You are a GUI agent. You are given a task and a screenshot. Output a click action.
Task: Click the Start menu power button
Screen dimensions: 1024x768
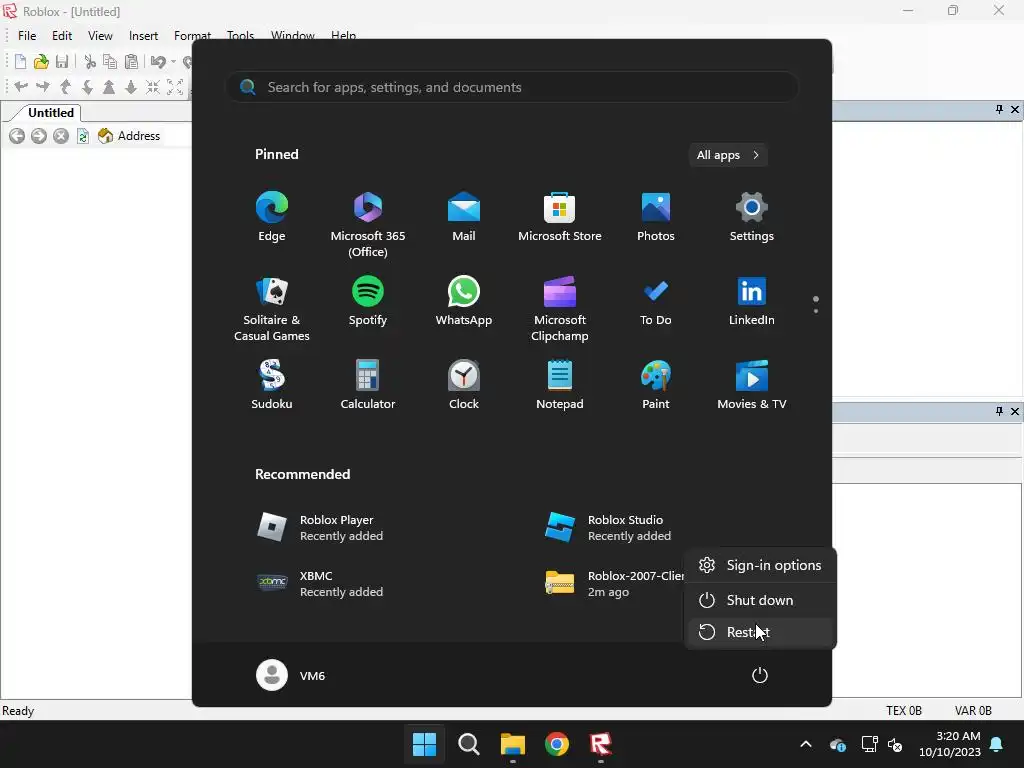760,675
